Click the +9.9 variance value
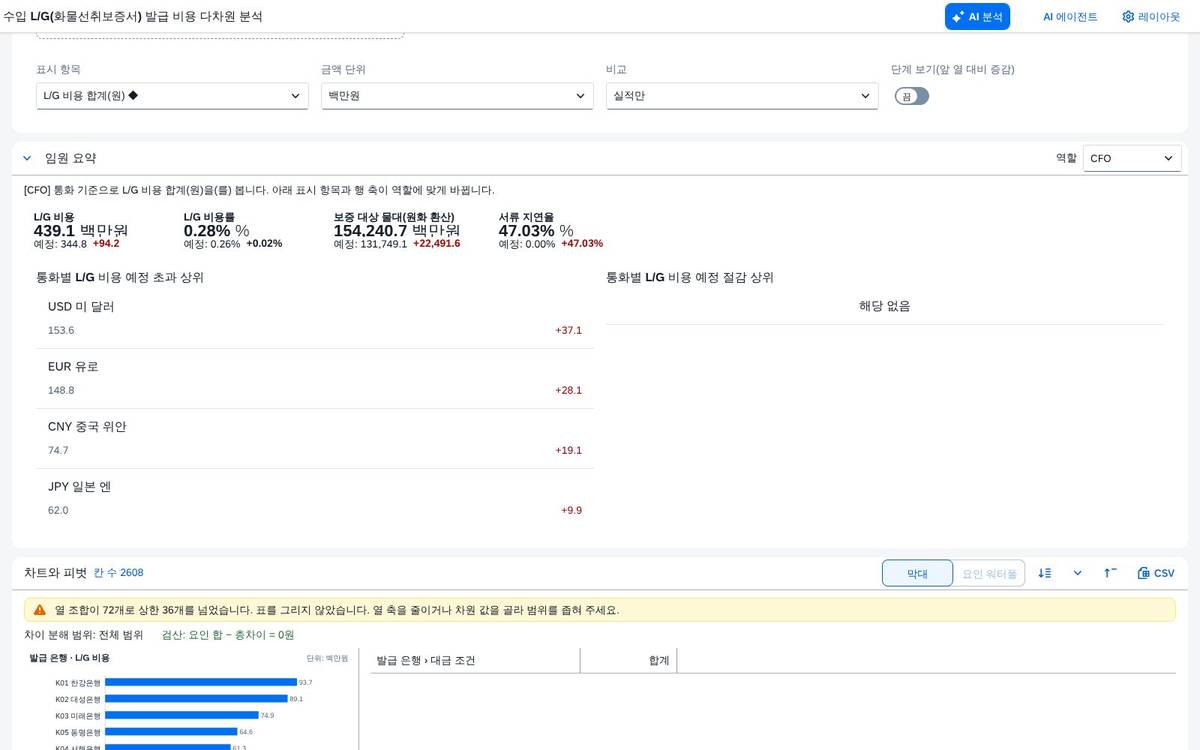The height and width of the screenshot is (750, 1200). 571,510
